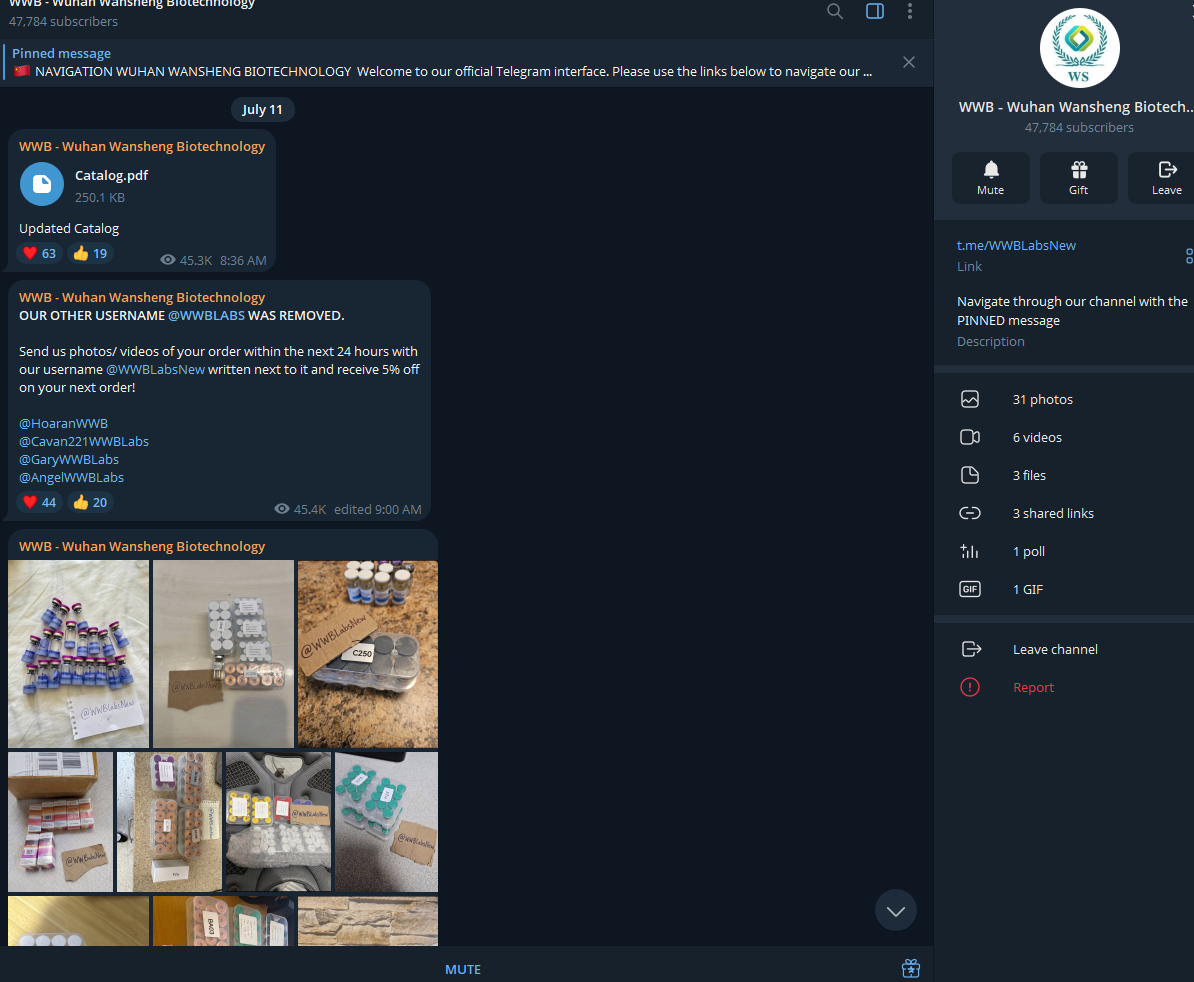The height and width of the screenshot is (982, 1194).
Task: Open the @WWBLabsNew mention in message
Action: coord(155,369)
